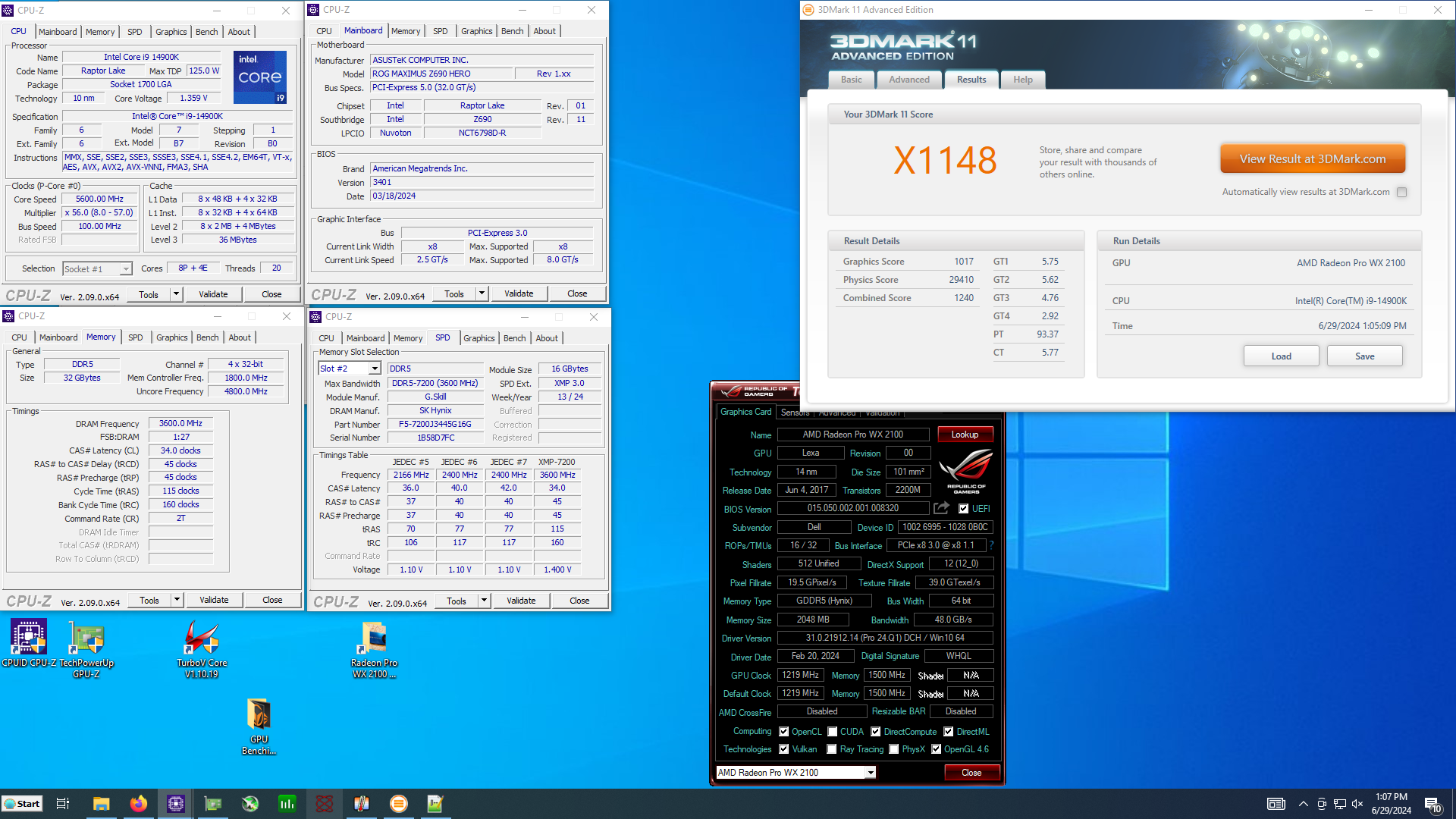This screenshot has width=1456, height=819.
Task: Toggle the UEFI checkbox
Action: coord(963,509)
